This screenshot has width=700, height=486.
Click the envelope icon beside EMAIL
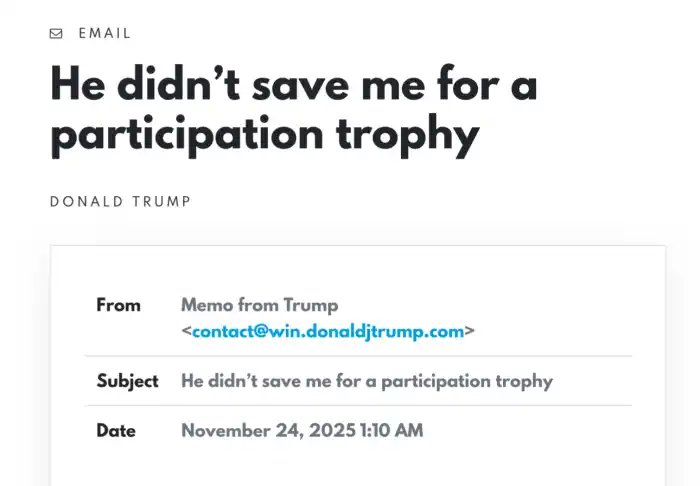[x=56, y=34]
